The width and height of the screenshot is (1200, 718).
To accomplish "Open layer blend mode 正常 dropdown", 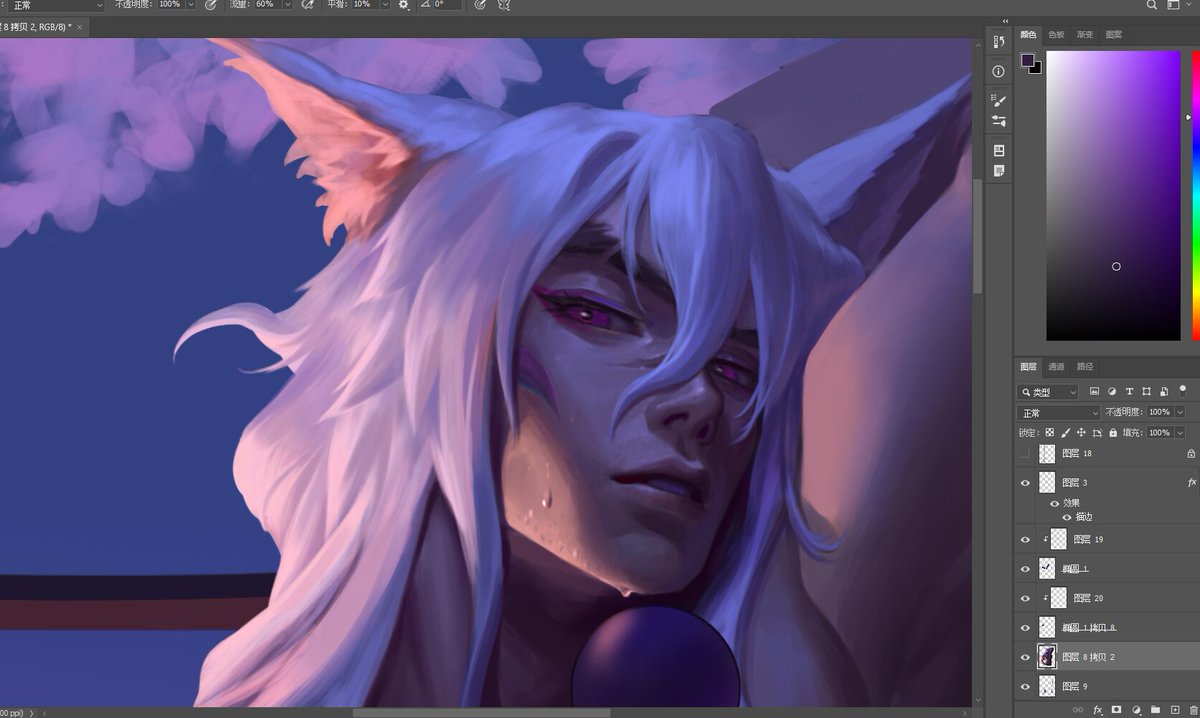I will click(1058, 412).
